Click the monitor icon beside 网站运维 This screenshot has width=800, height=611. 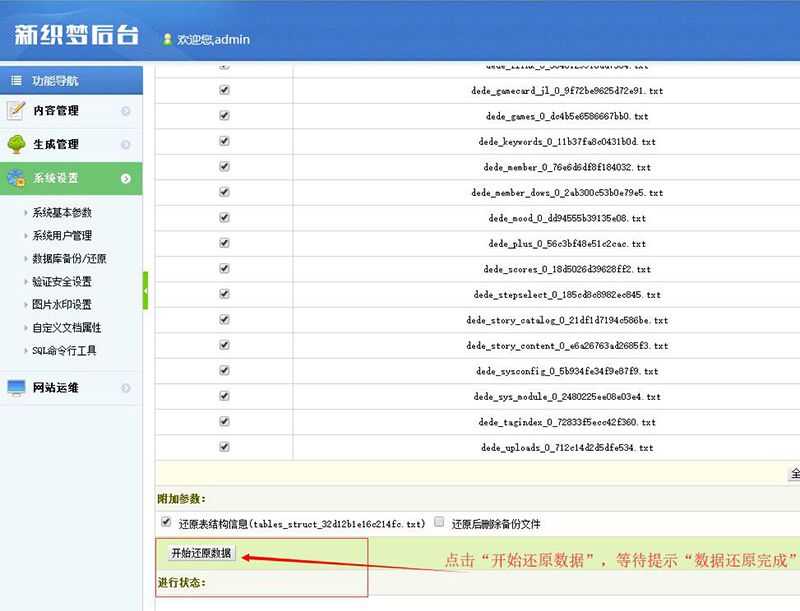pos(15,388)
